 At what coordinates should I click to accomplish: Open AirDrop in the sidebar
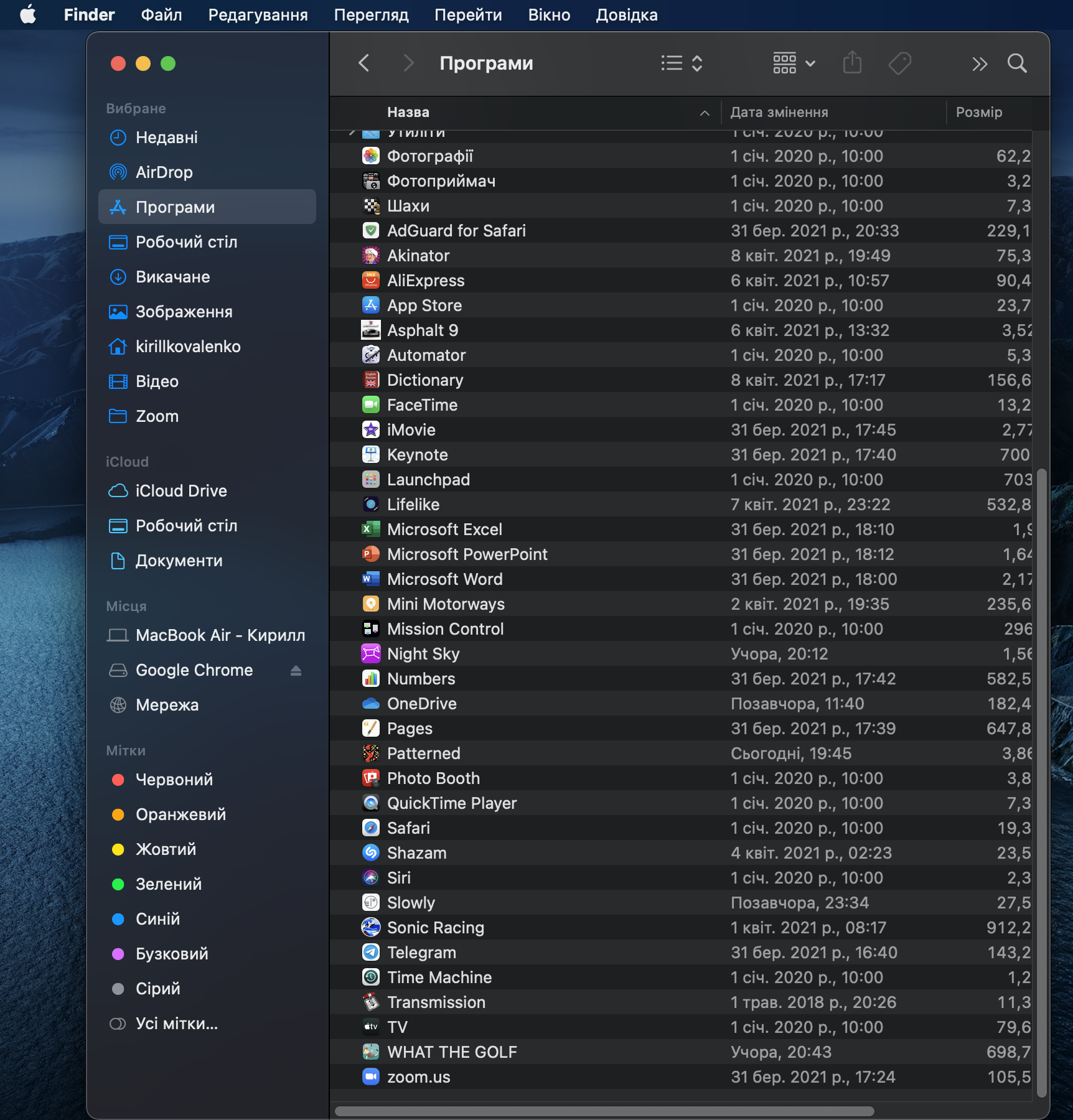click(x=207, y=172)
